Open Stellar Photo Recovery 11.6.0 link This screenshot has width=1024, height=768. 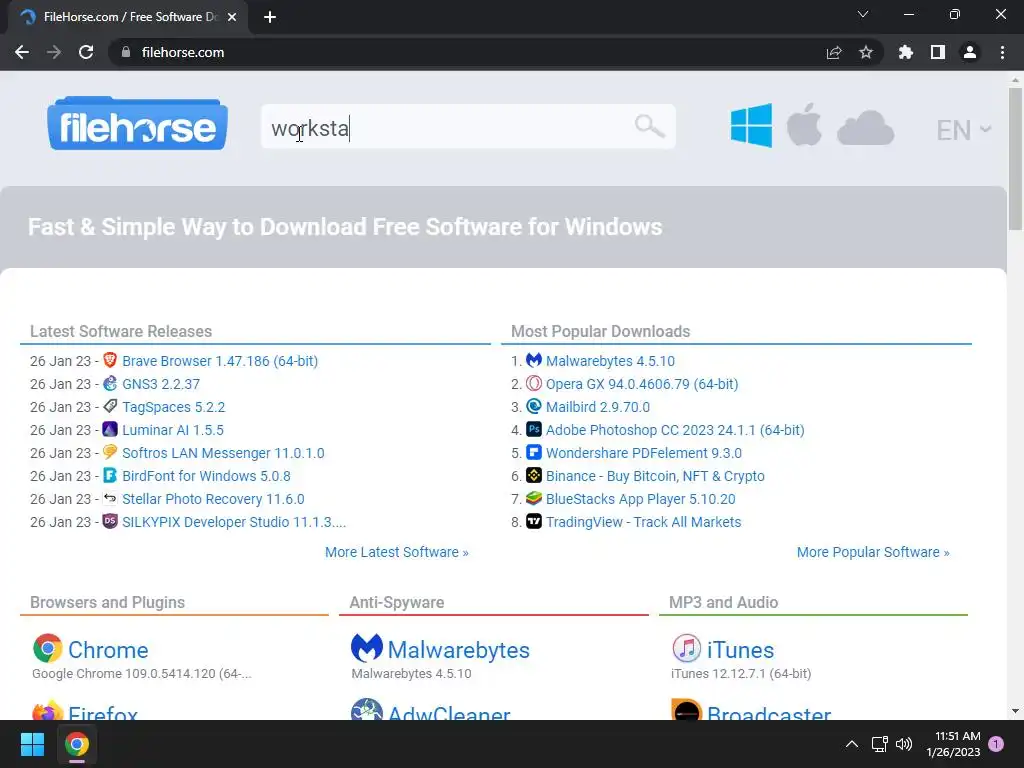(213, 499)
